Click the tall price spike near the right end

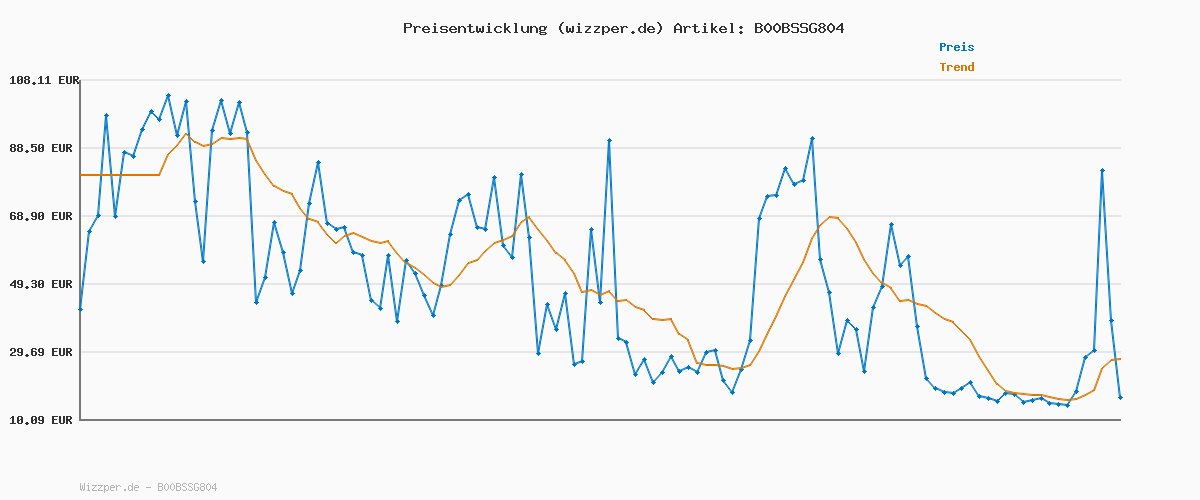coord(1102,171)
